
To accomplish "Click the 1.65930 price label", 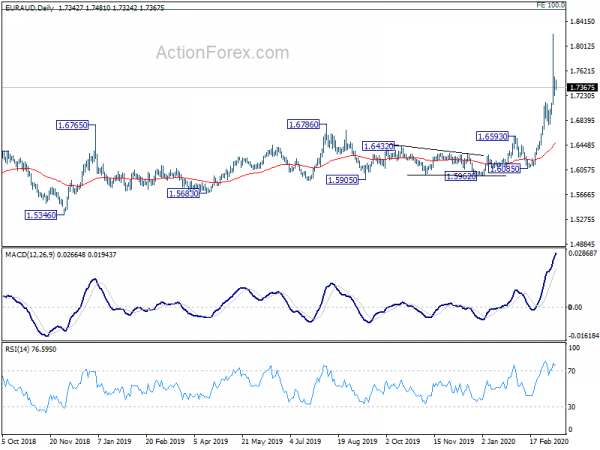I will (x=492, y=136).
